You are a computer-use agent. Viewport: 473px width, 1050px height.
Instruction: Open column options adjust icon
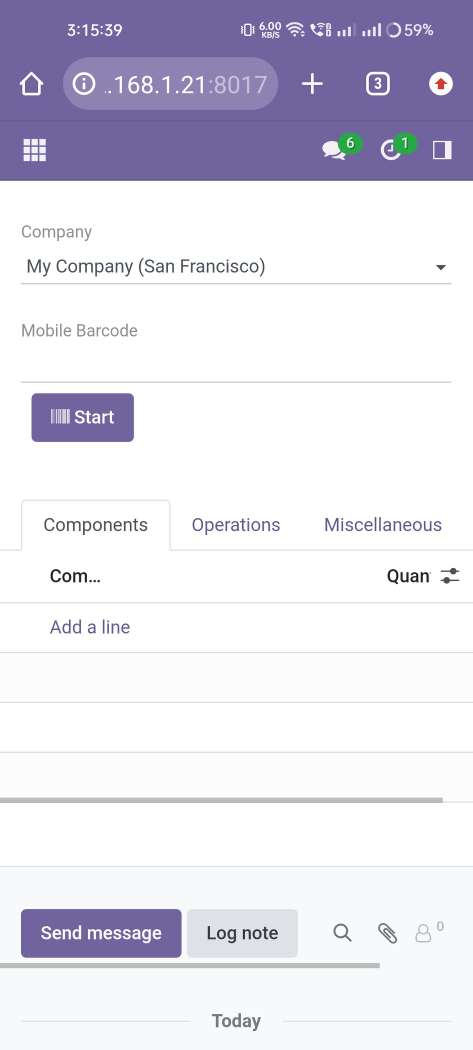click(450, 576)
